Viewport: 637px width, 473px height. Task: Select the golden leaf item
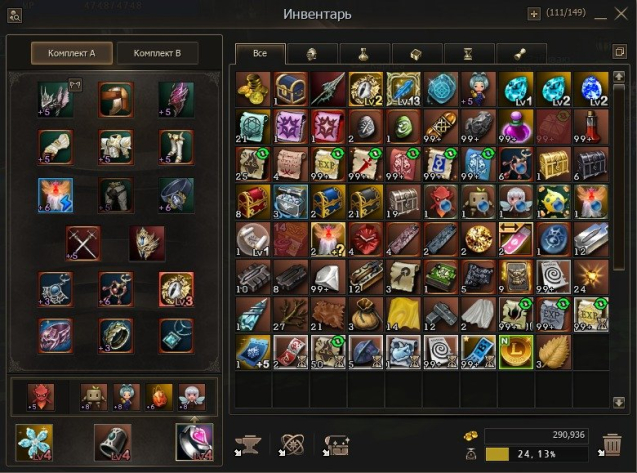pyautogui.click(x=553, y=352)
